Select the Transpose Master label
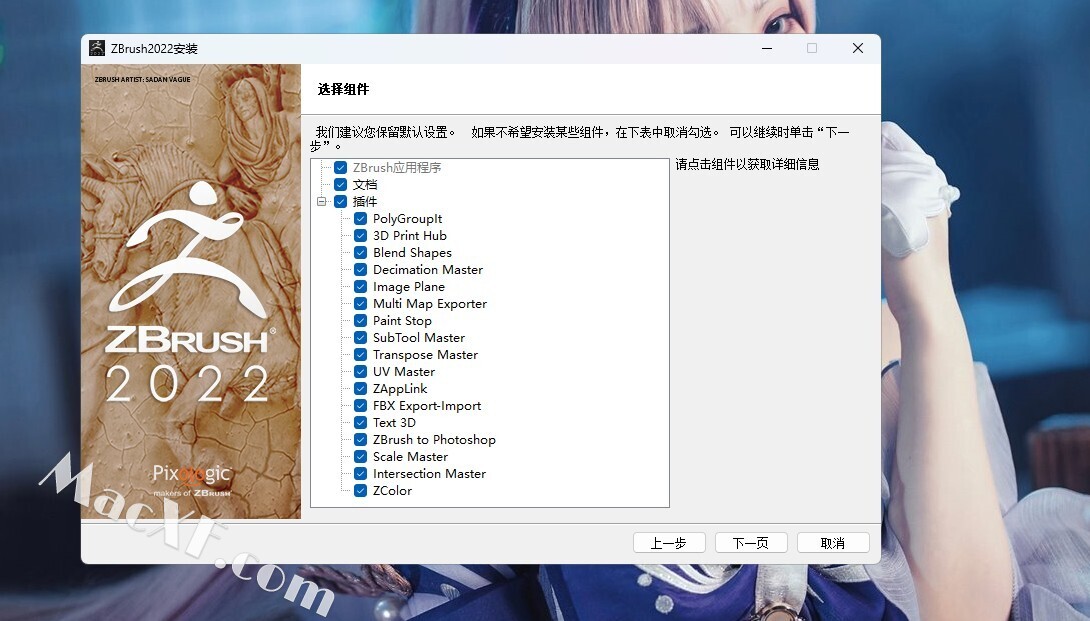The height and width of the screenshot is (621, 1090). tap(425, 355)
